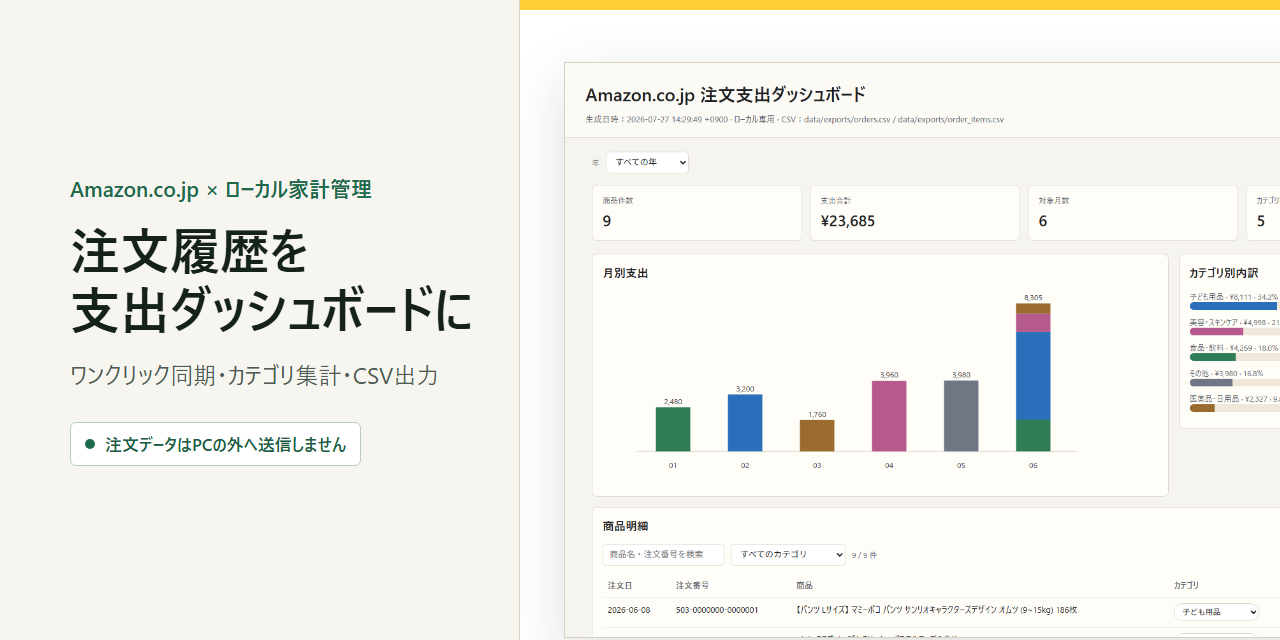Click the 注文データはPCの外へ送信しません badge
The image size is (1280, 640).
[x=215, y=444]
